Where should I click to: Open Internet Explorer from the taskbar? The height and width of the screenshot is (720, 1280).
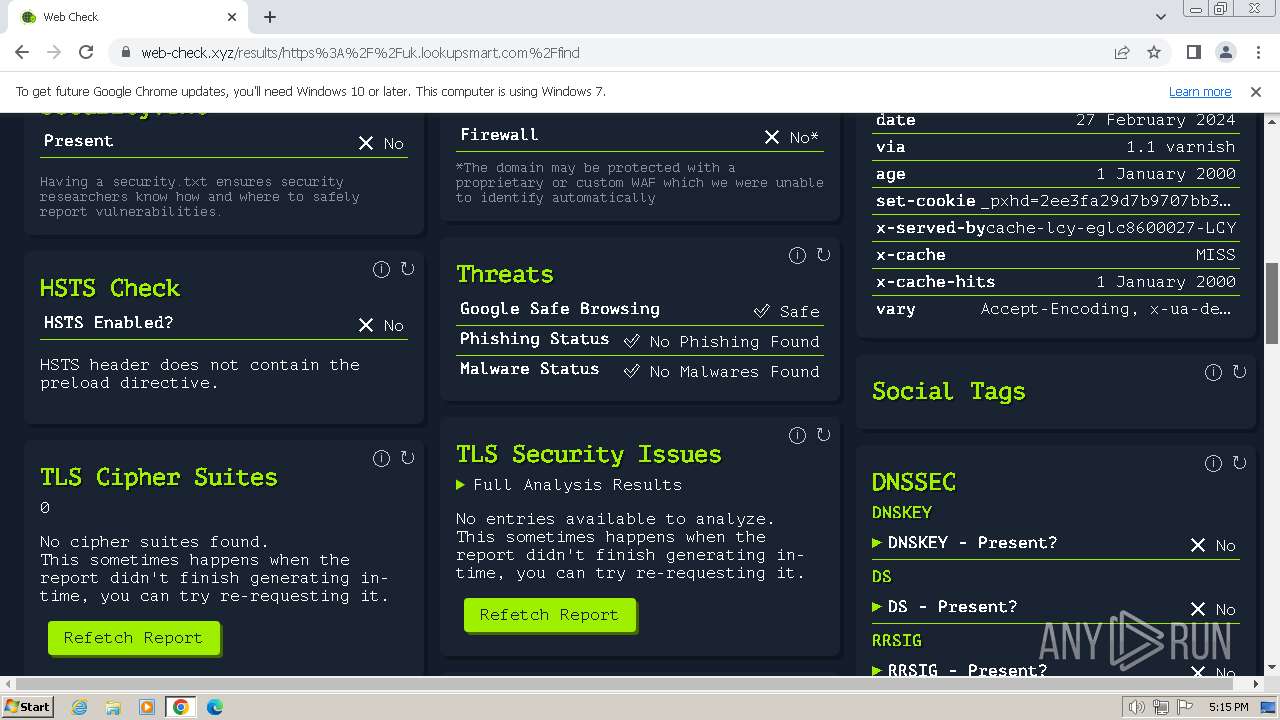(x=80, y=707)
